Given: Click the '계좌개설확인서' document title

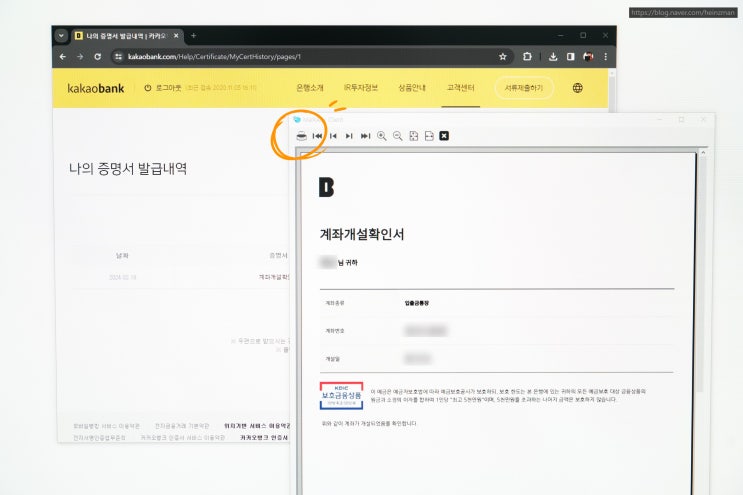Looking at the screenshot, I should tap(362, 234).
